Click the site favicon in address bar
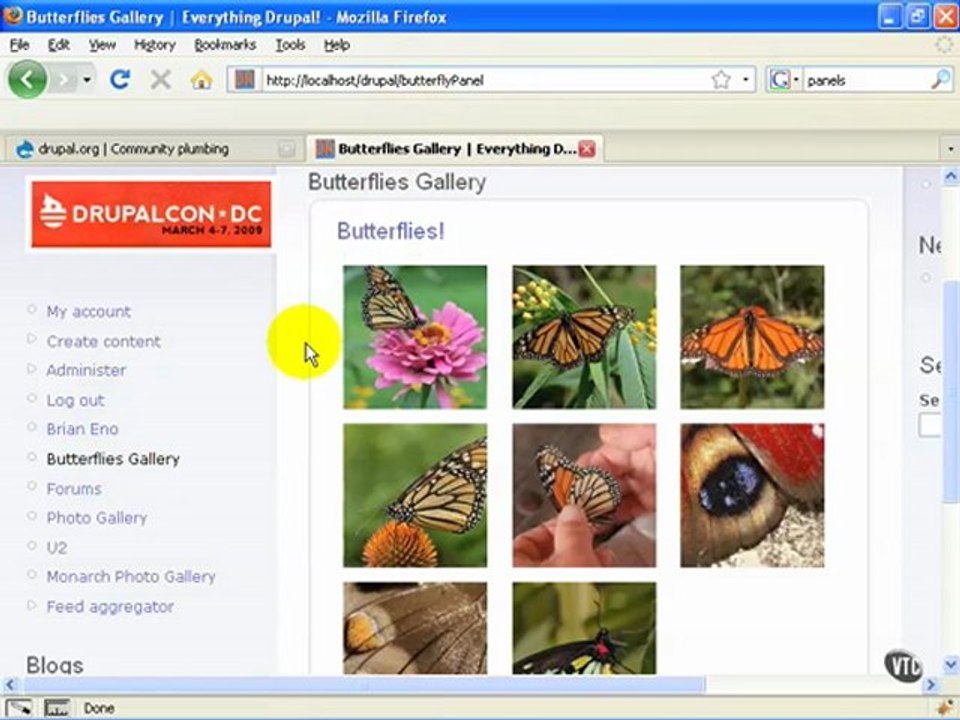The image size is (960, 720). point(245,80)
